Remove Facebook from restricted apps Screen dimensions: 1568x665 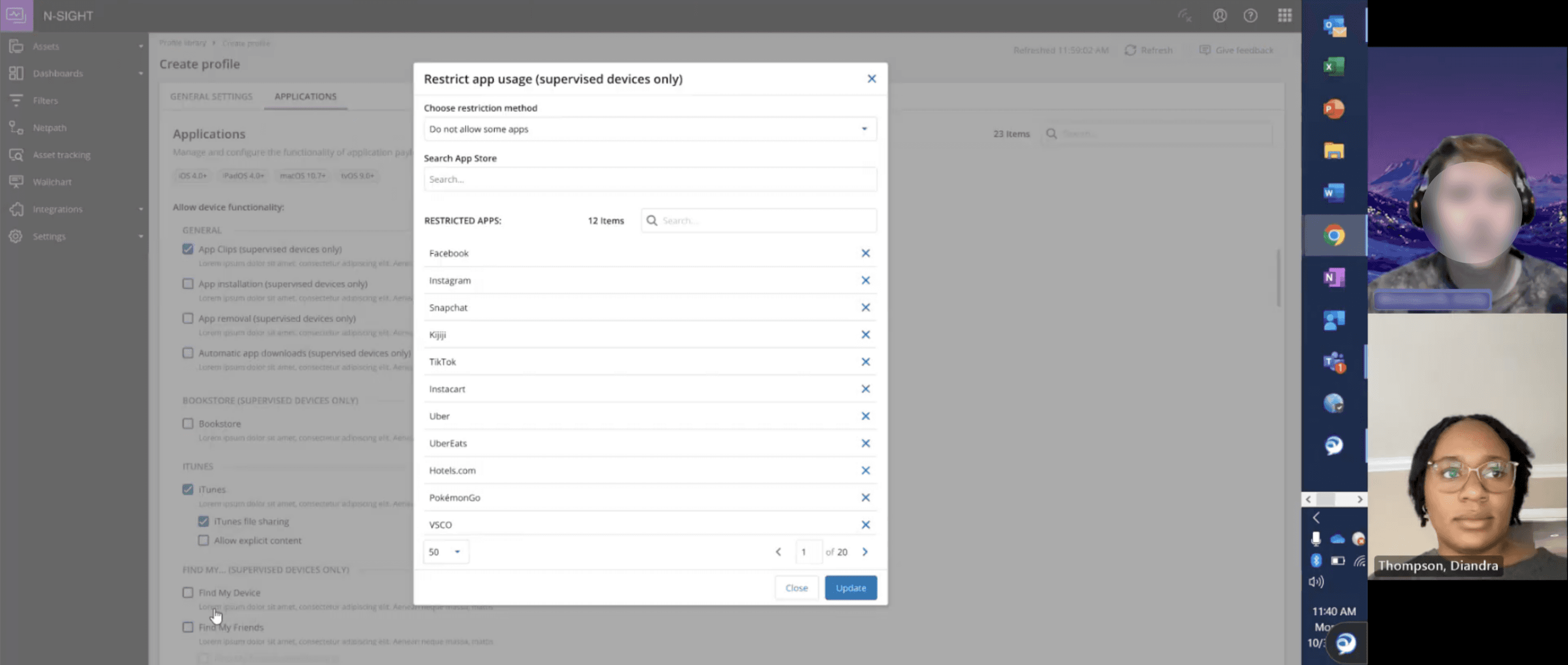click(865, 253)
